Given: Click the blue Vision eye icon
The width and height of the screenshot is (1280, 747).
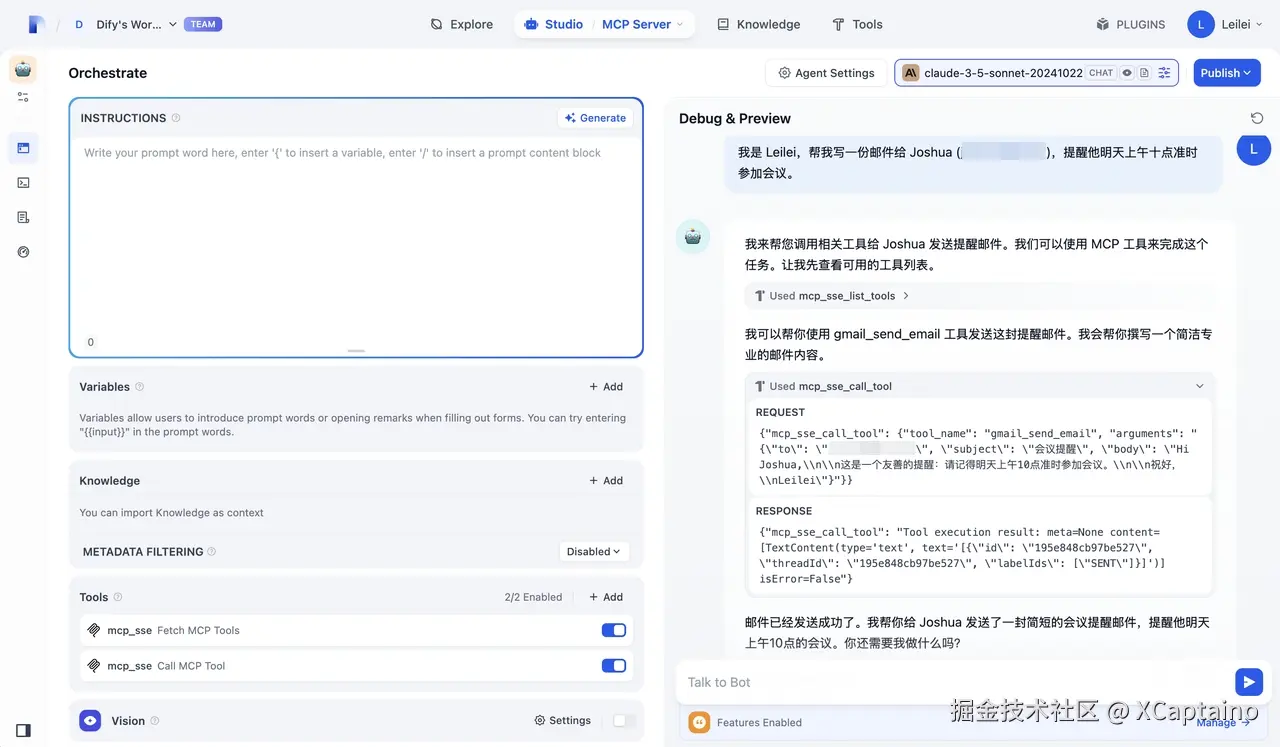Looking at the screenshot, I should tap(90, 720).
